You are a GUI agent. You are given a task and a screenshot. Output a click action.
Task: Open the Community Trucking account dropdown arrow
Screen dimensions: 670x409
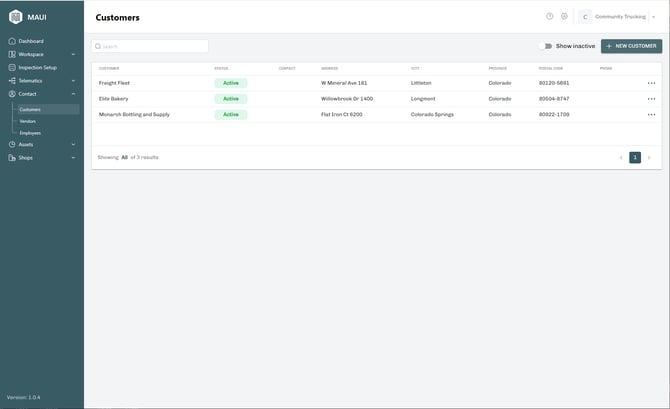pos(653,17)
